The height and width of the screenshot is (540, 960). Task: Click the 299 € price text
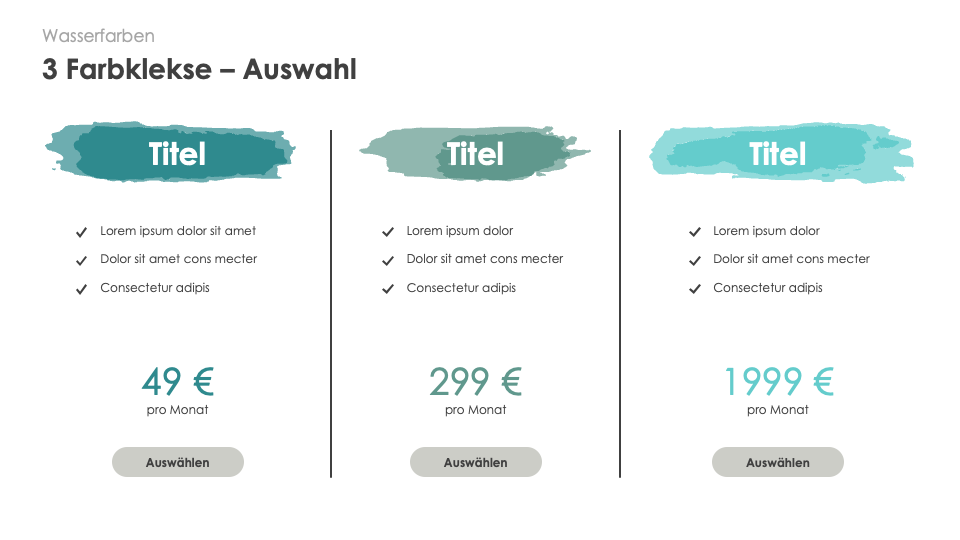click(x=475, y=381)
